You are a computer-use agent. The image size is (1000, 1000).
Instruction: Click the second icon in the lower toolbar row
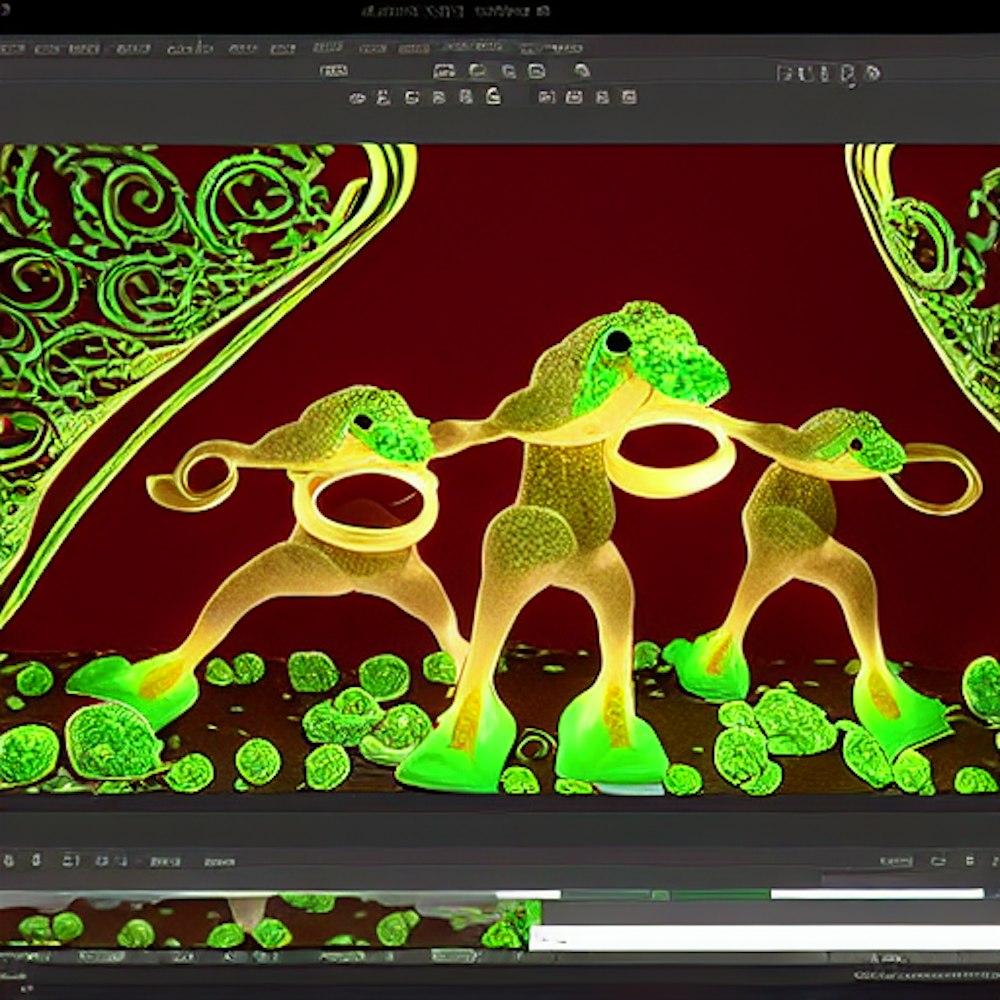[x=383, y=97]
